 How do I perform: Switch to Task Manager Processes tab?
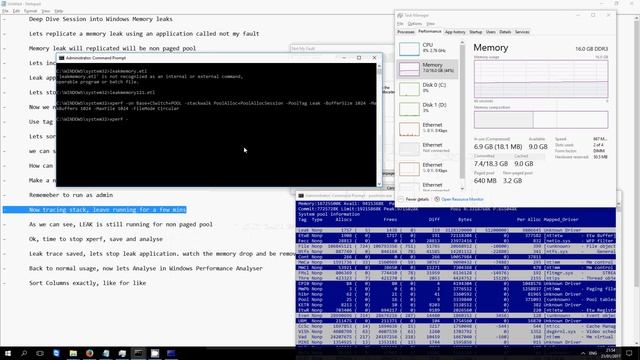[x=406, y=32]
